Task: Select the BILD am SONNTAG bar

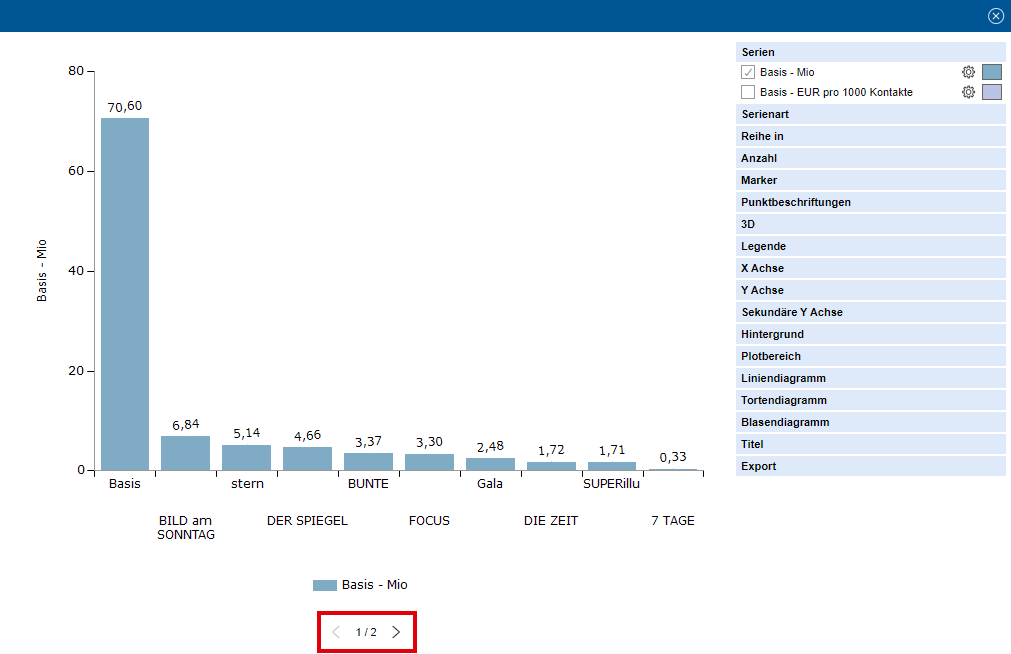Action: [185, 453]
